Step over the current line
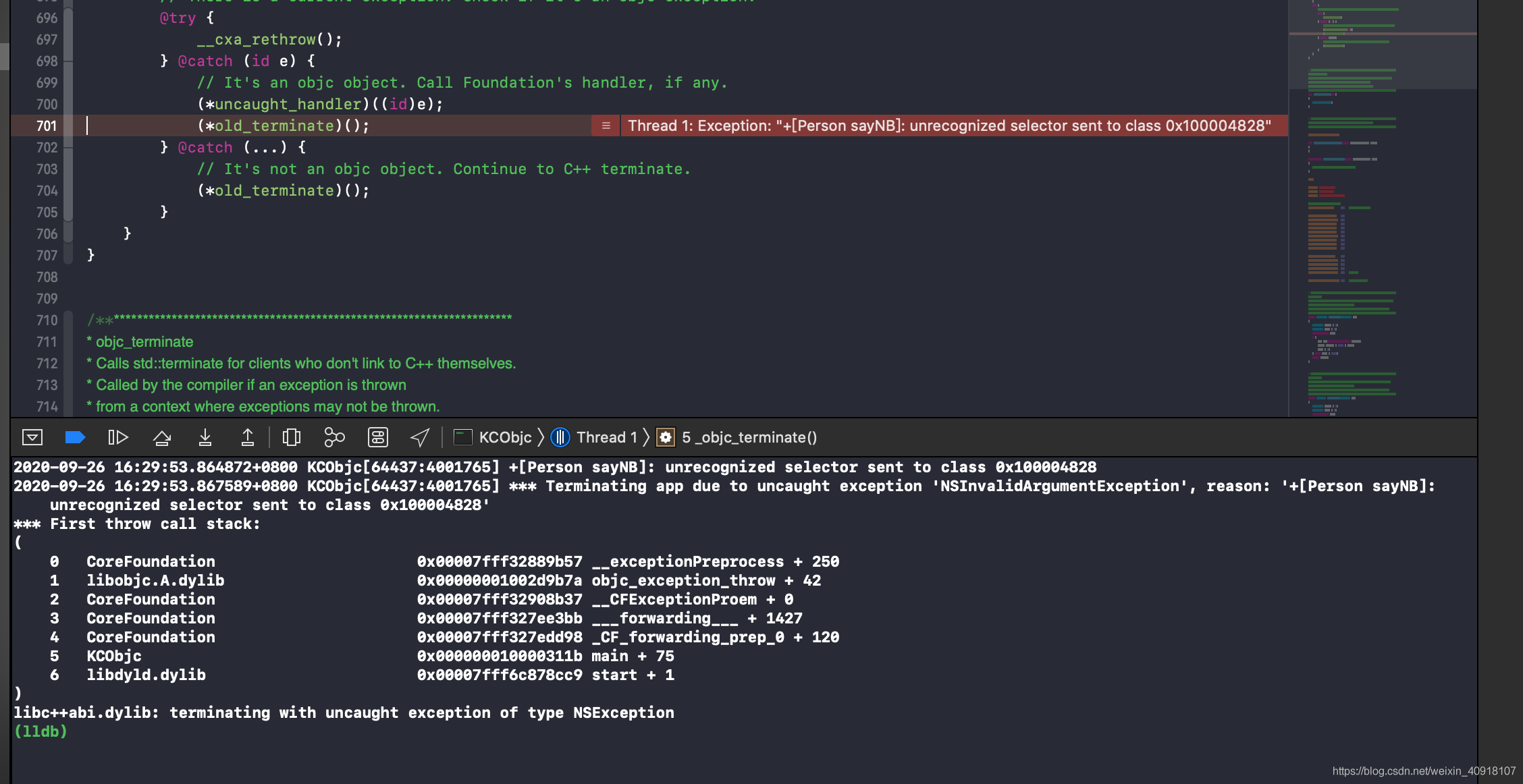Viewport: 1523px width, 784px height. coord(162,437)
